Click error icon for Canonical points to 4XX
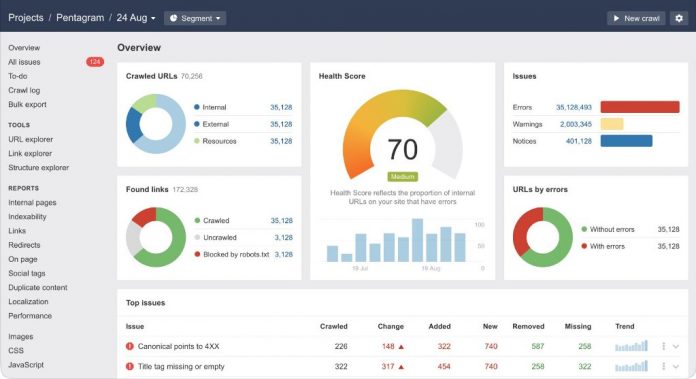696x379 pixels. (x=130, y=346)
